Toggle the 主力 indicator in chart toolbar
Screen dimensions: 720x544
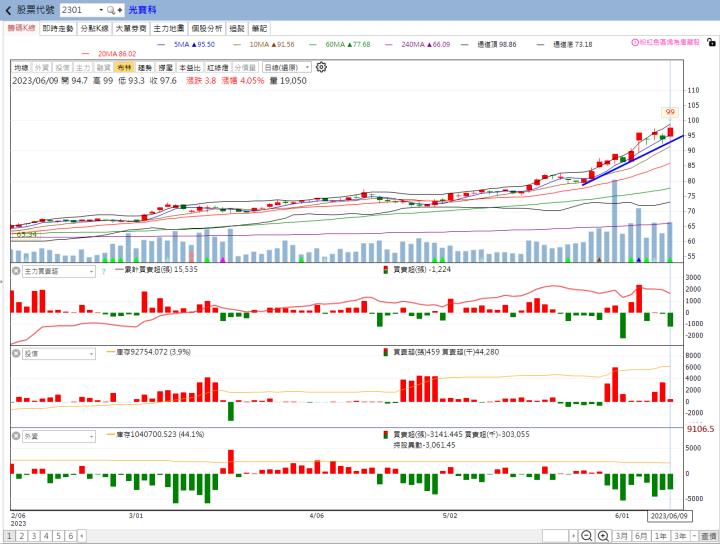[x=83, y=67]
